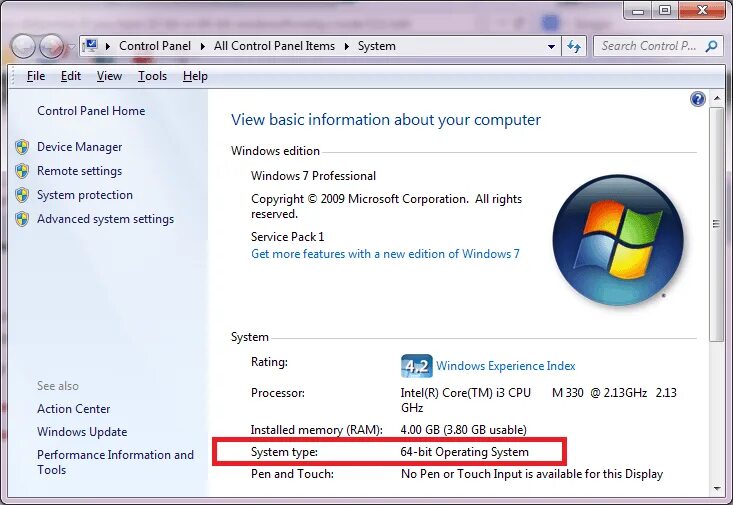
Task: Open Action Center link
Action: click(x=73, y=409)
